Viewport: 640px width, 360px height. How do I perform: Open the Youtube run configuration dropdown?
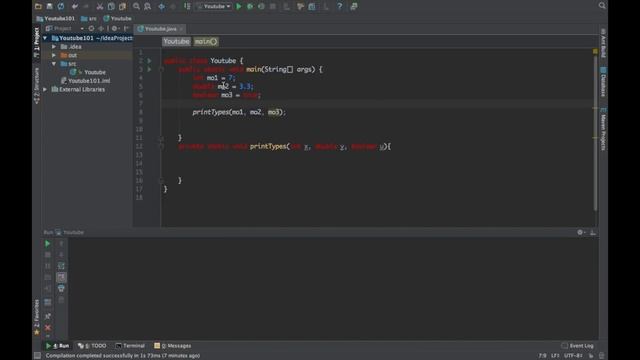pyautogui.click(x=213, y=6)
